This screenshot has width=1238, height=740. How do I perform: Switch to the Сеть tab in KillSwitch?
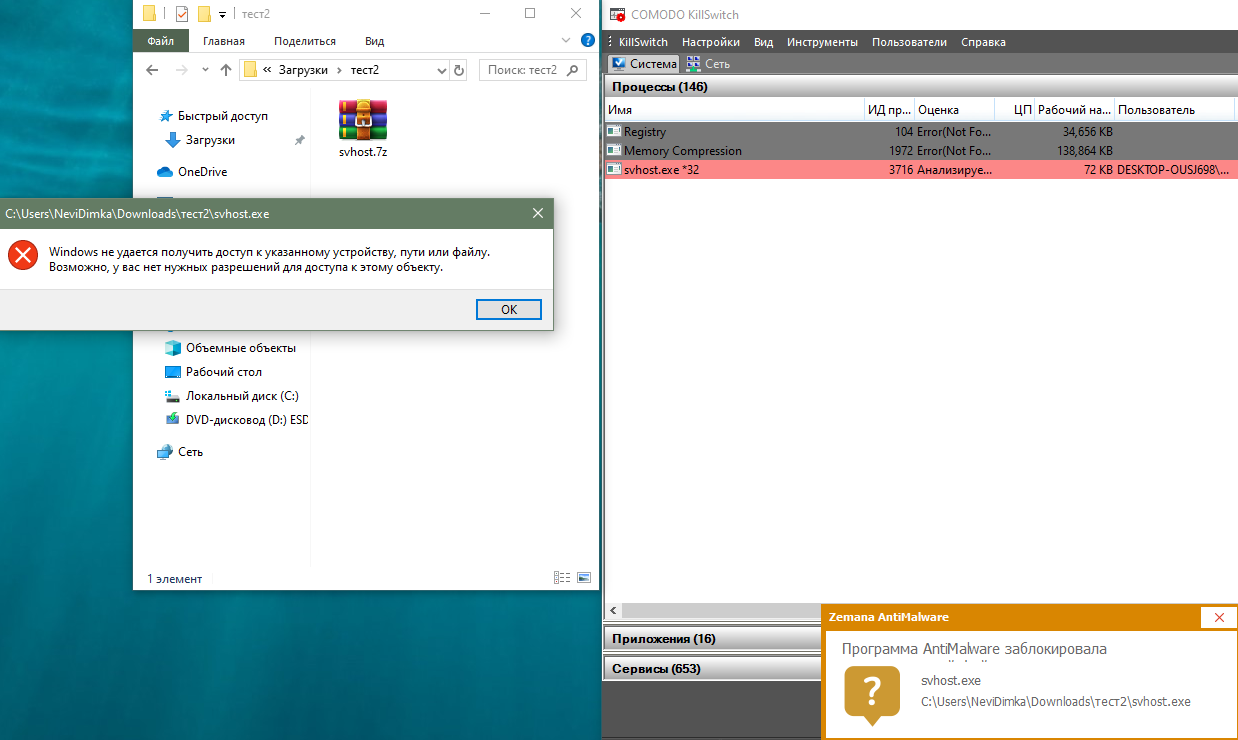[x=708, y=63]
